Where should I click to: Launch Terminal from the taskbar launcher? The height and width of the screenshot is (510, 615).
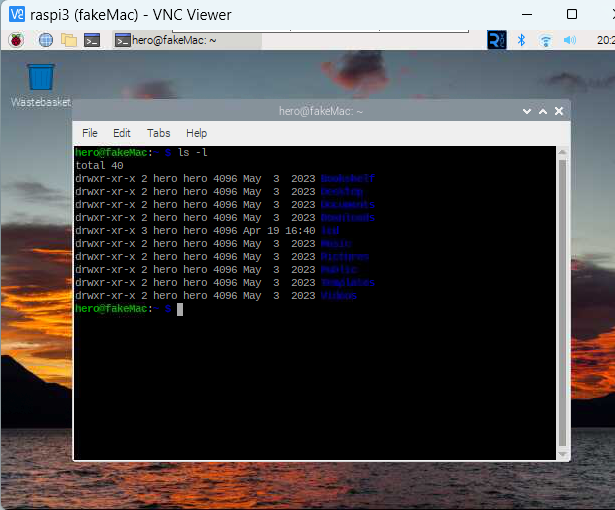[x=92, y=40]
